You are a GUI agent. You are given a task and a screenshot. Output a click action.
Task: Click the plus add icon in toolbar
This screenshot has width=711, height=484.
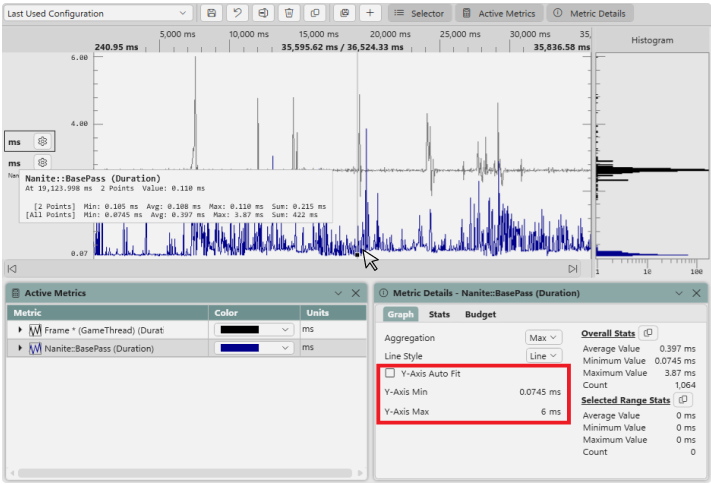click(370, 13)
